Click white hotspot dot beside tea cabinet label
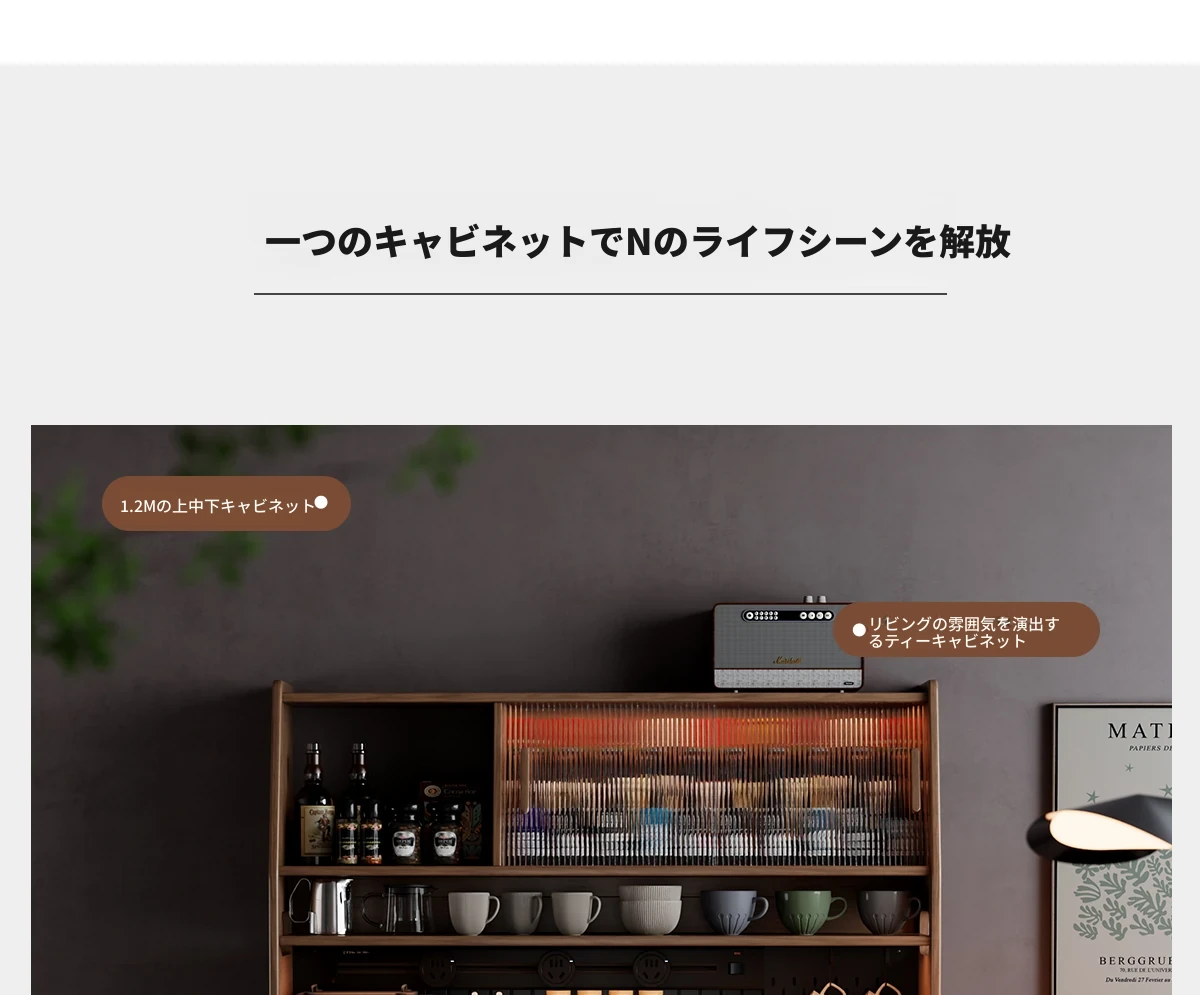 point(859,630)
